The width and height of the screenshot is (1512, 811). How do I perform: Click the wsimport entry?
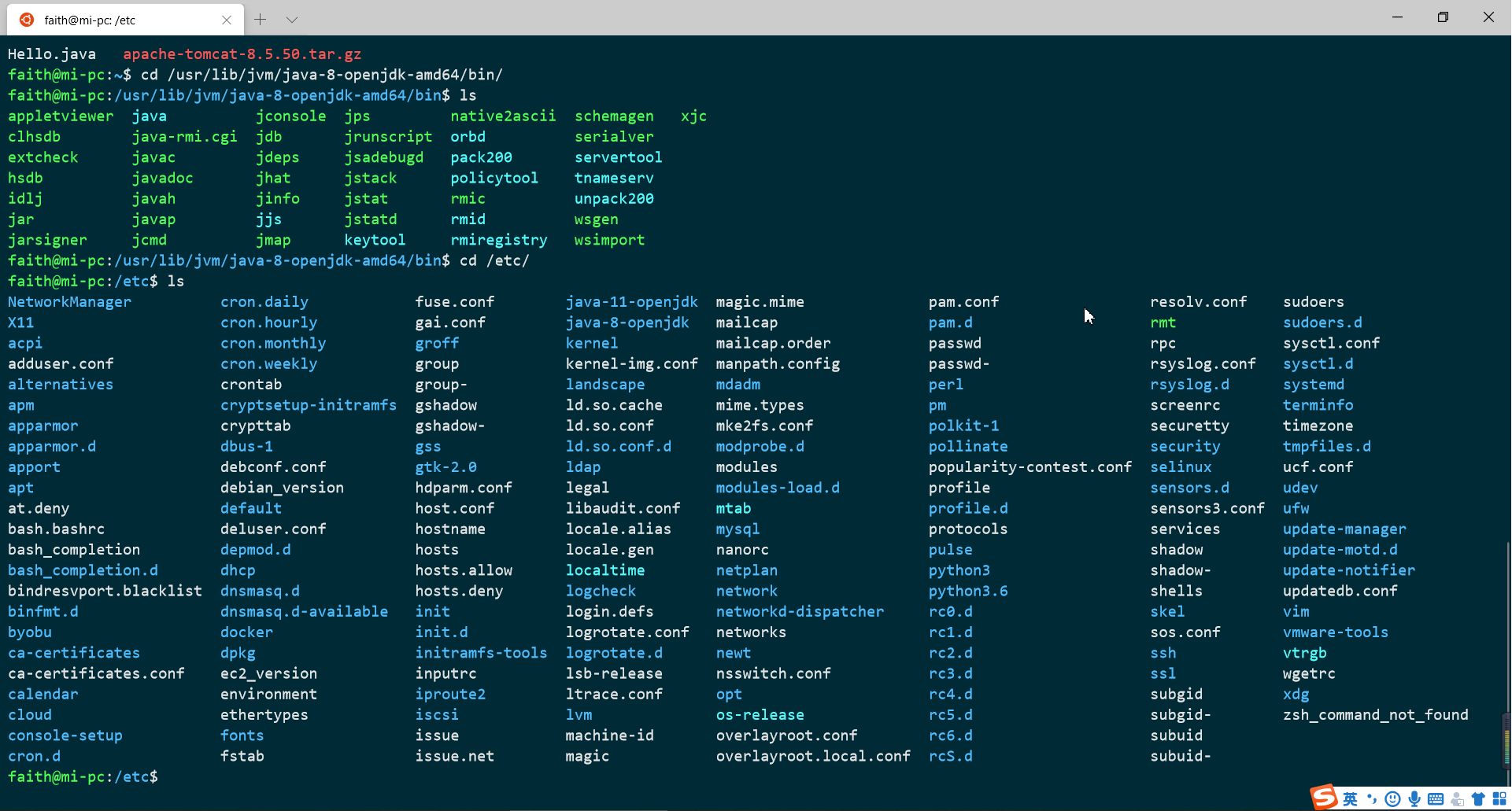pos(609,240)
